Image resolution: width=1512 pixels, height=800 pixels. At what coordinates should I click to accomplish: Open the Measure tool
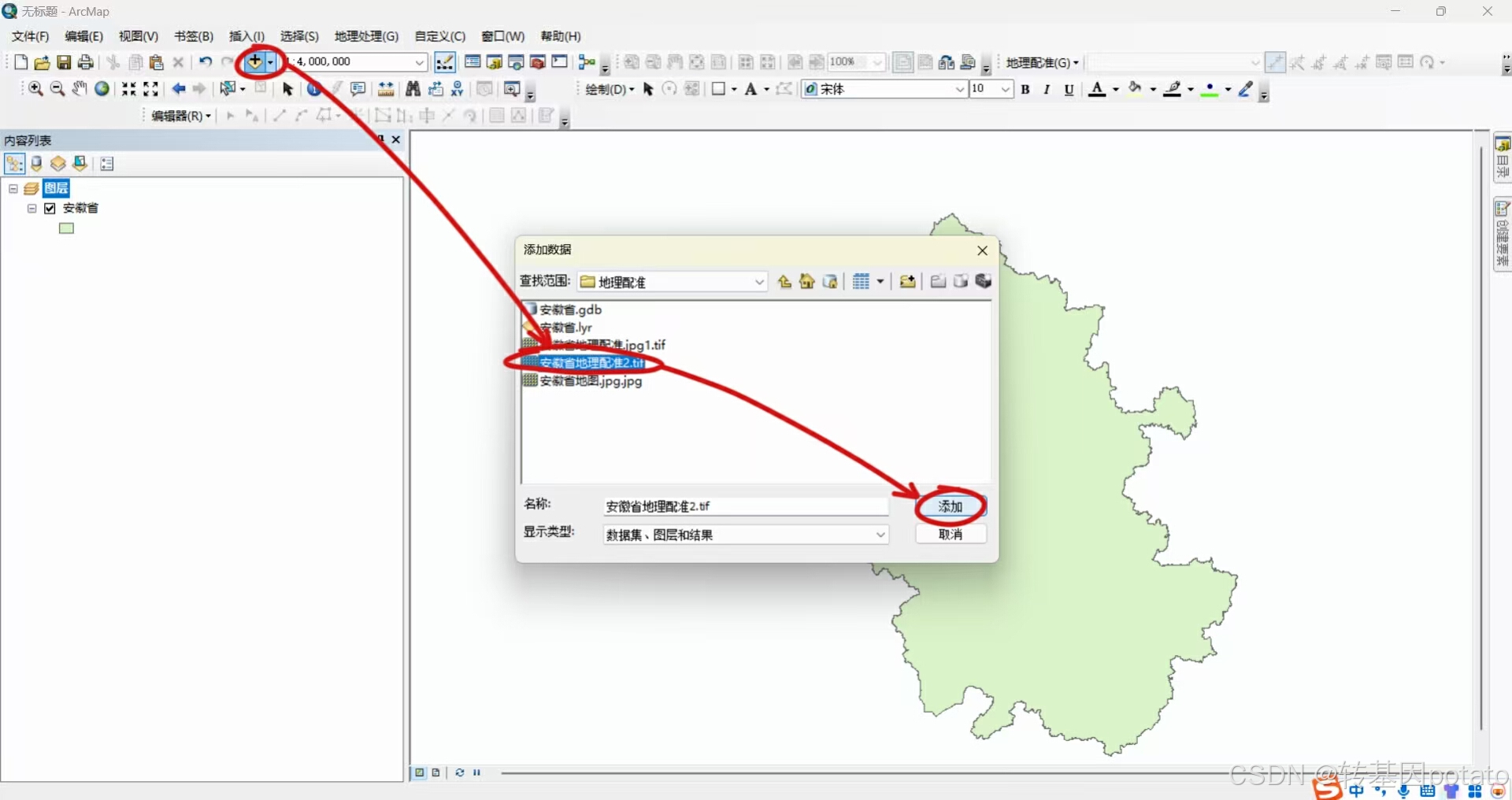[386, 89]
